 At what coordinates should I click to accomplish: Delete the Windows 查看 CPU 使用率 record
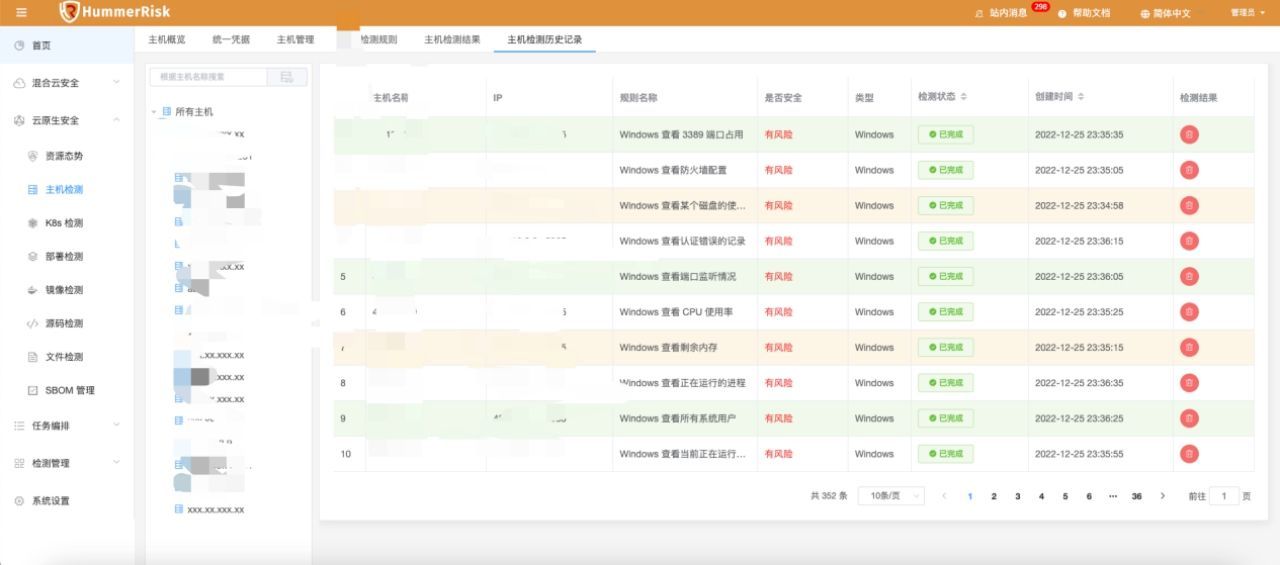[1189, 312]
